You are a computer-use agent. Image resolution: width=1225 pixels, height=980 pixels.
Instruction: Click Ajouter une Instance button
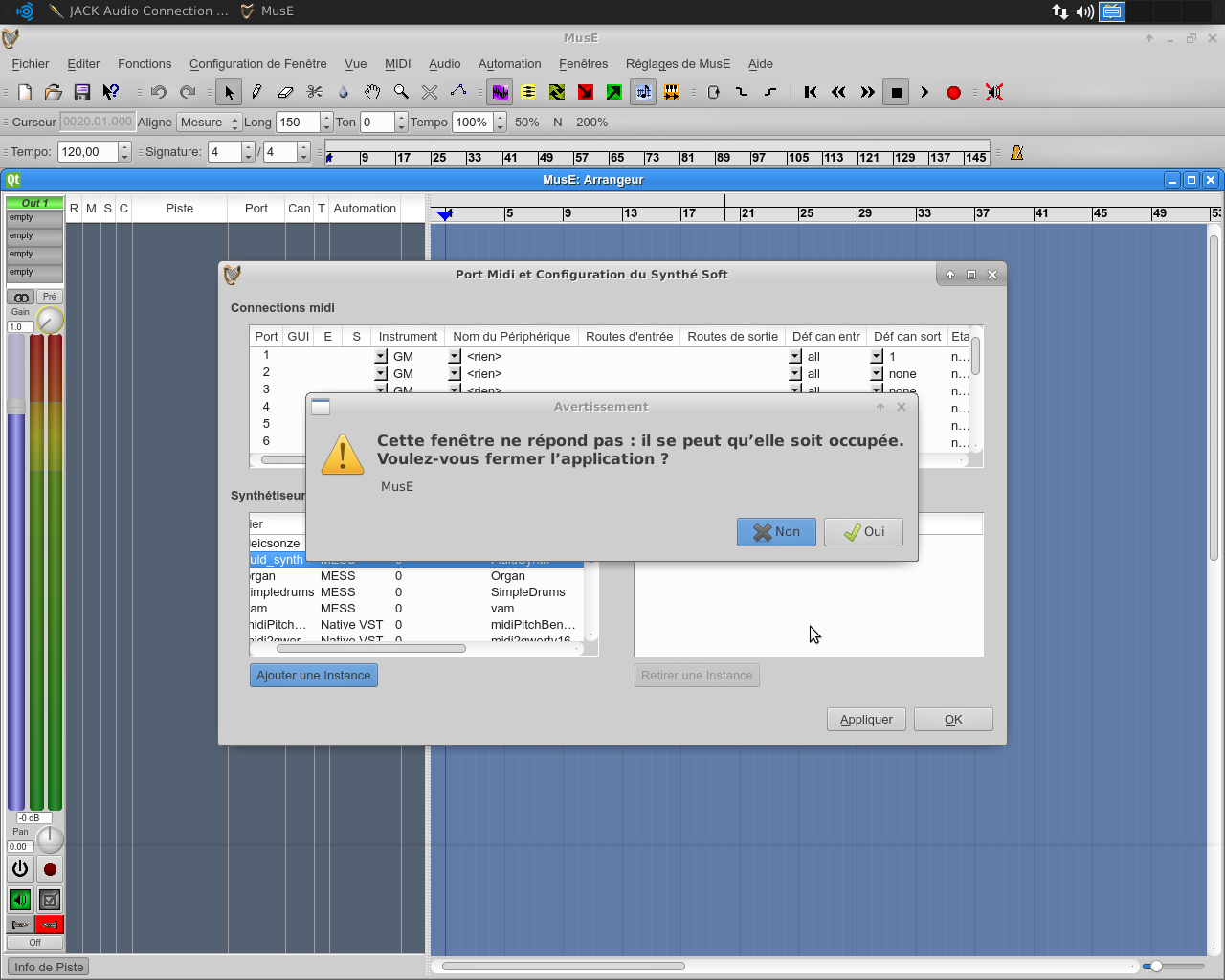point(313,676)
